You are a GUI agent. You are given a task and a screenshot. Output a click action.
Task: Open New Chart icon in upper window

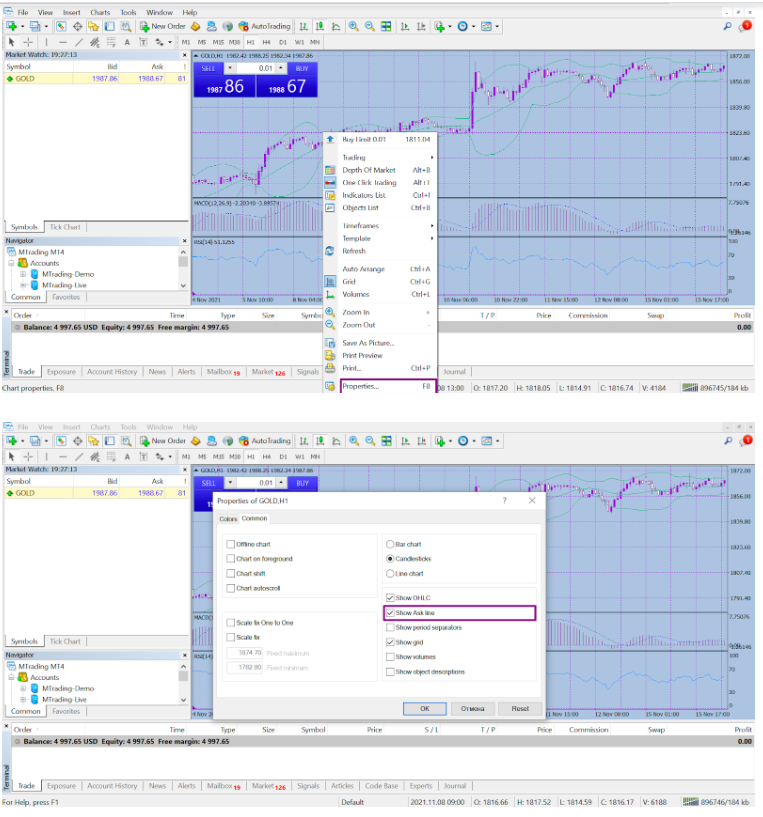coord(11,26)
